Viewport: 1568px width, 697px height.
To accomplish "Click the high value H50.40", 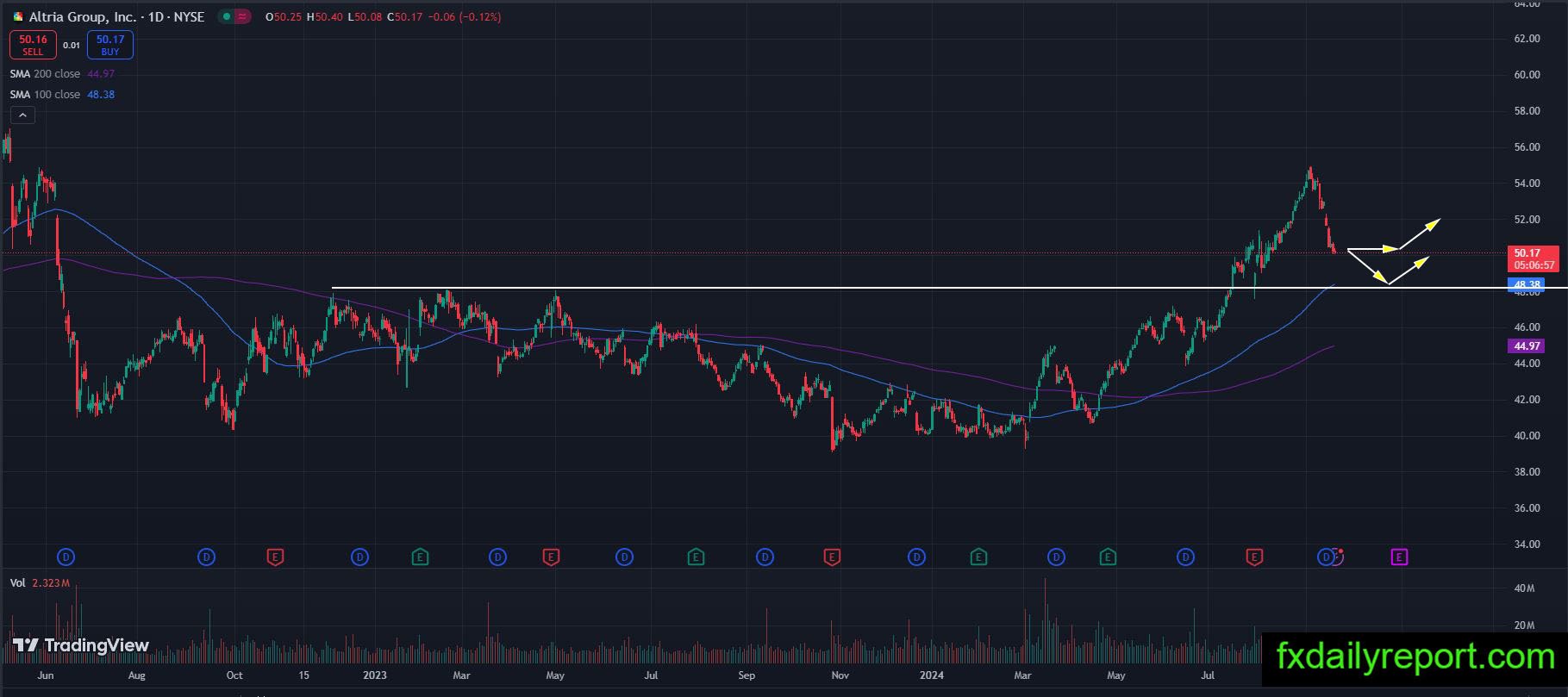I will [325, 17].
